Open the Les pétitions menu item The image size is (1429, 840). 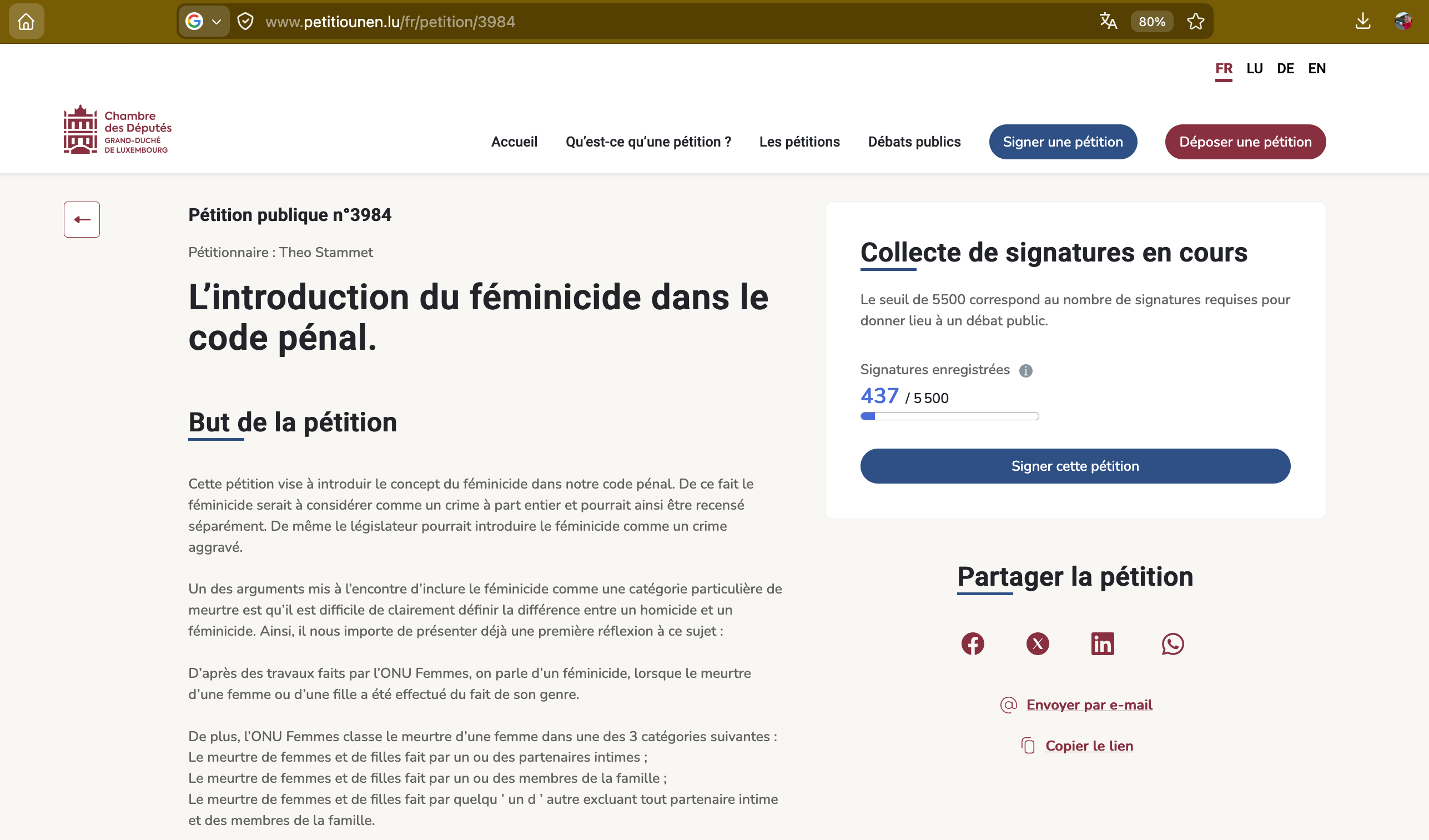click(799, 142)
